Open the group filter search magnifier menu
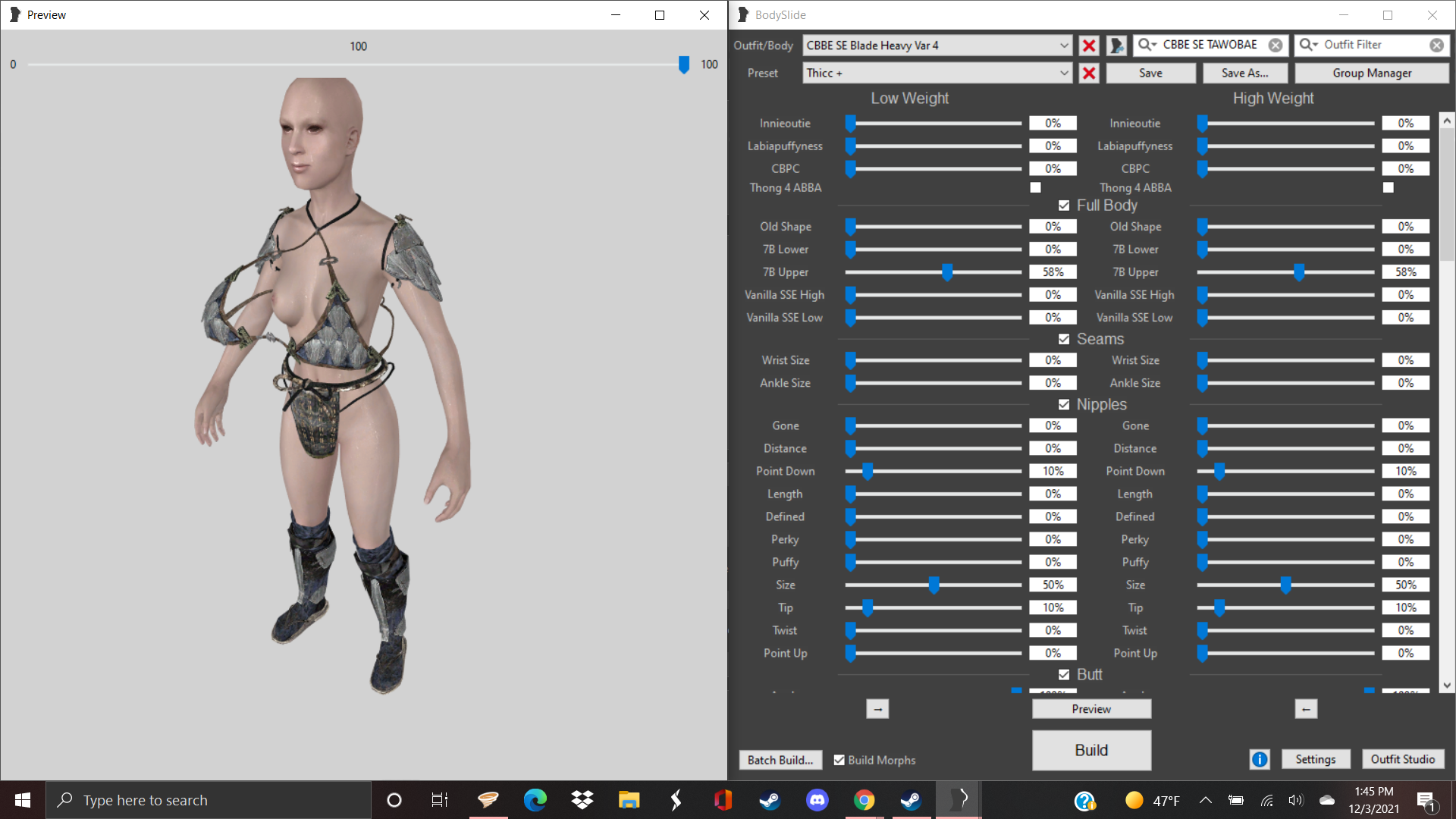The image size is (1456, 819). pyautogui.click(x=1147, y=45)
